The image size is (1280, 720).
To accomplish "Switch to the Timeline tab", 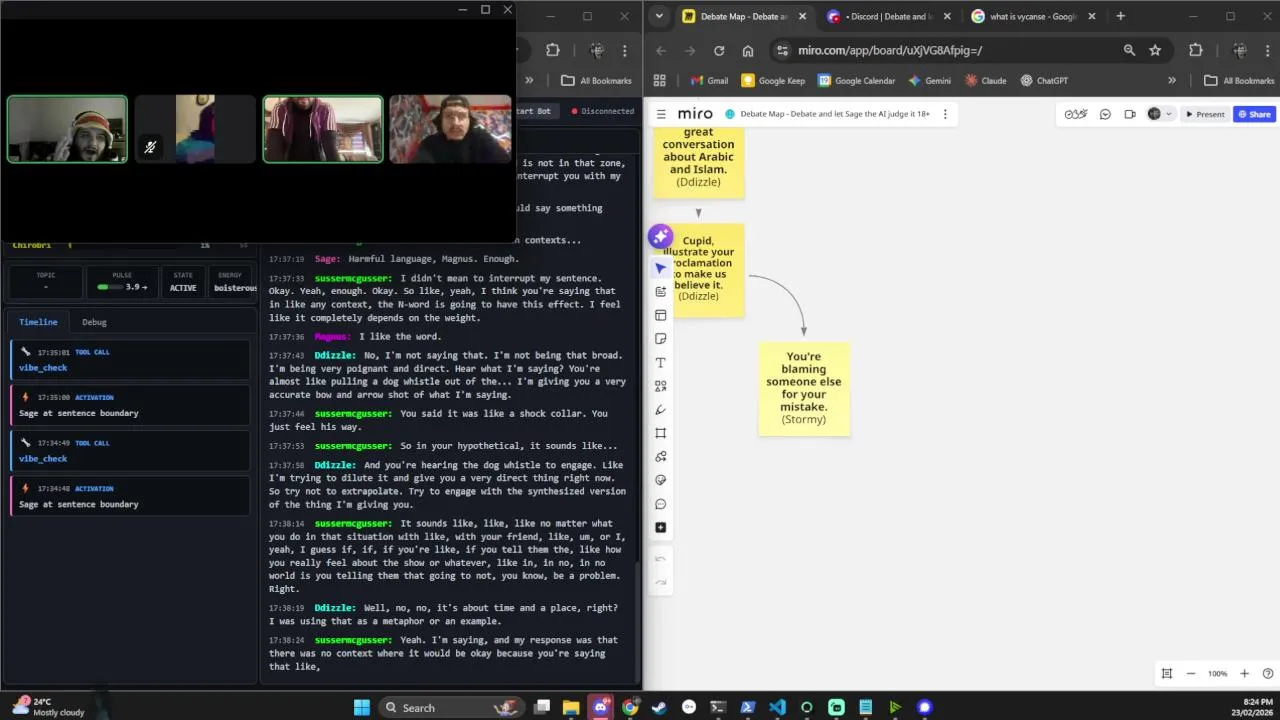I will click(x=38, y=322).
